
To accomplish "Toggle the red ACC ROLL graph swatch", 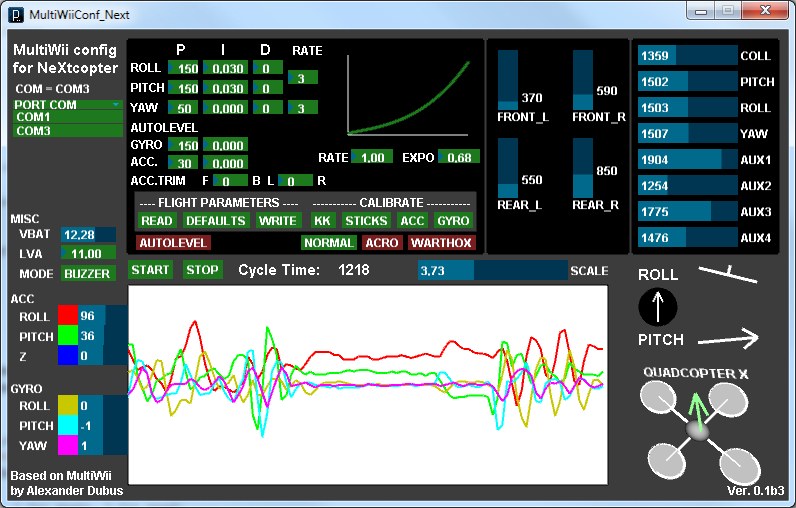I will 68,315.
